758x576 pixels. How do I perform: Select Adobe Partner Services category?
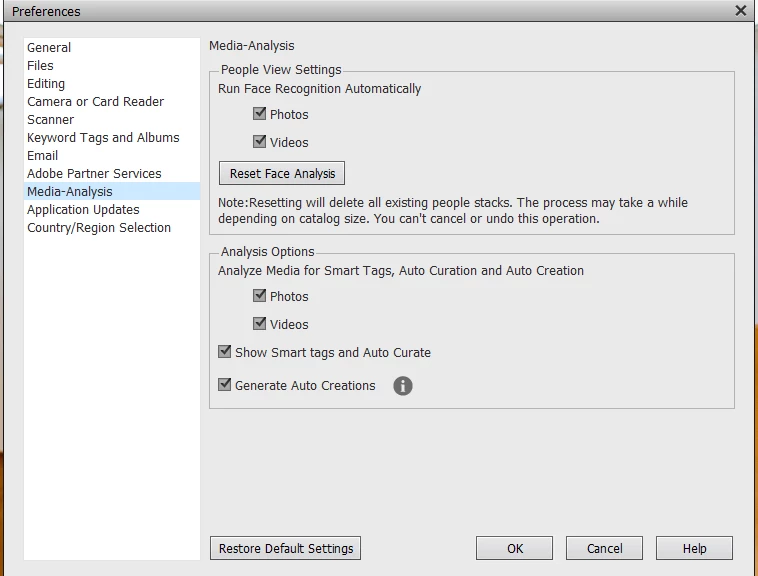click(x=112, y=173)
